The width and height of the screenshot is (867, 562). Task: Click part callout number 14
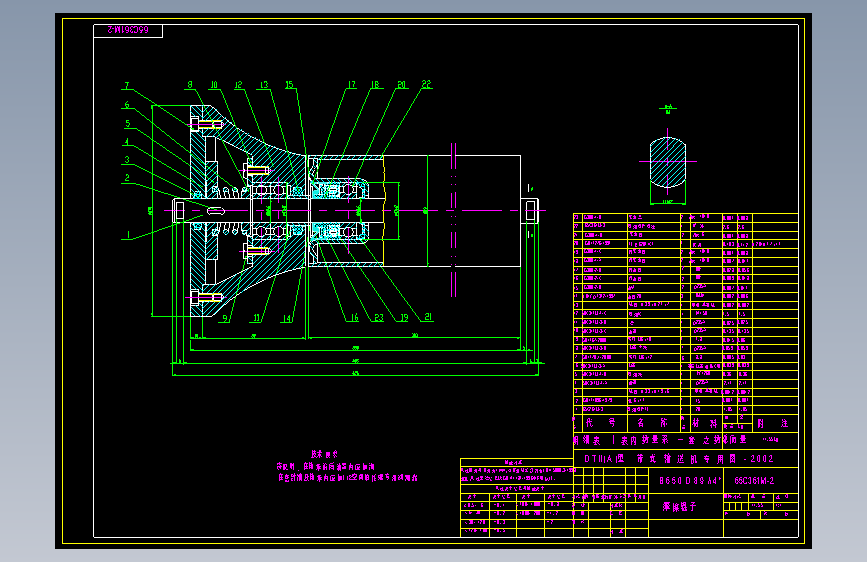(x=287, y=318)
